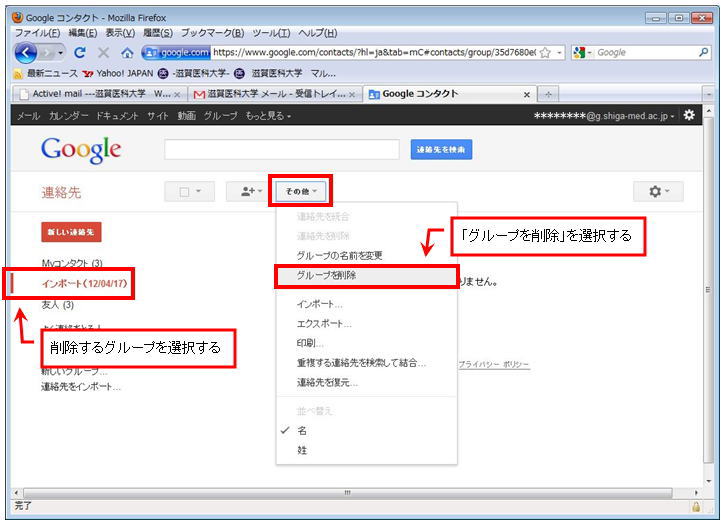Screen dimensions: 723x522
Task: Open the account email dropdown
Action: [x=604, y=116]
